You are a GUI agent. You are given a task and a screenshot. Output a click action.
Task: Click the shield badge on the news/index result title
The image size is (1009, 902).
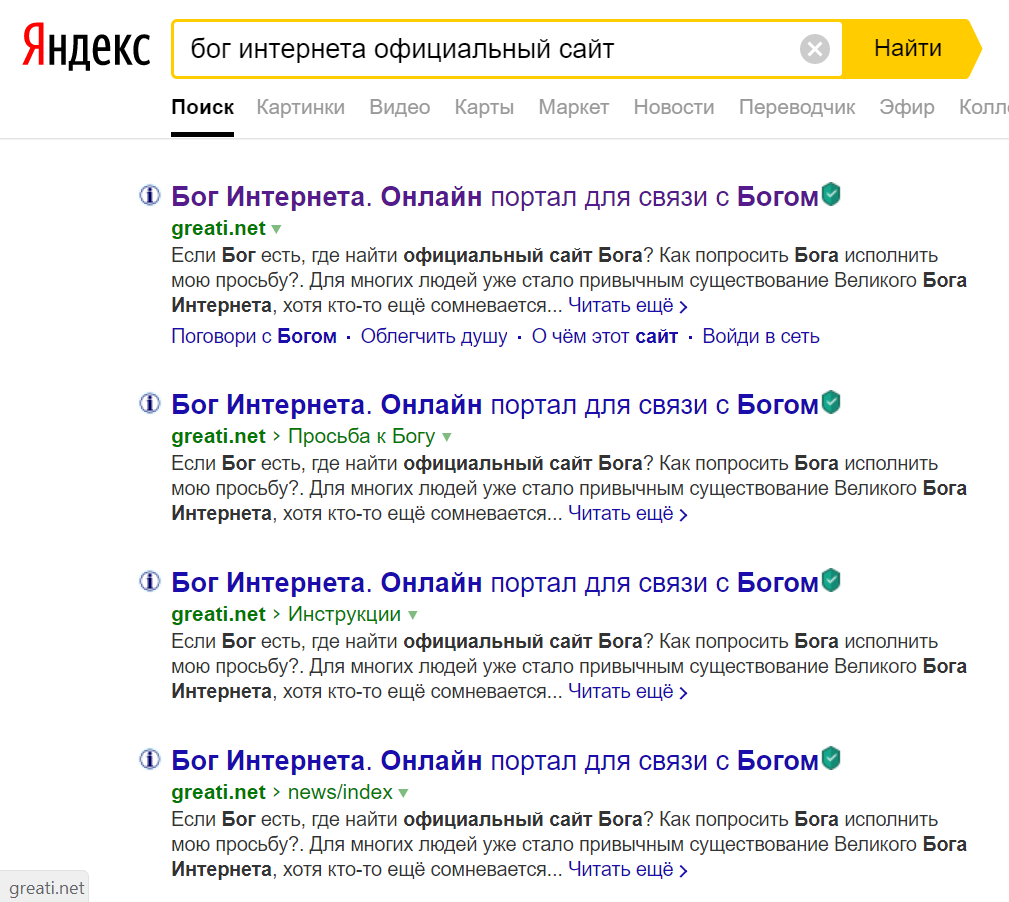[x=831, y=758]
